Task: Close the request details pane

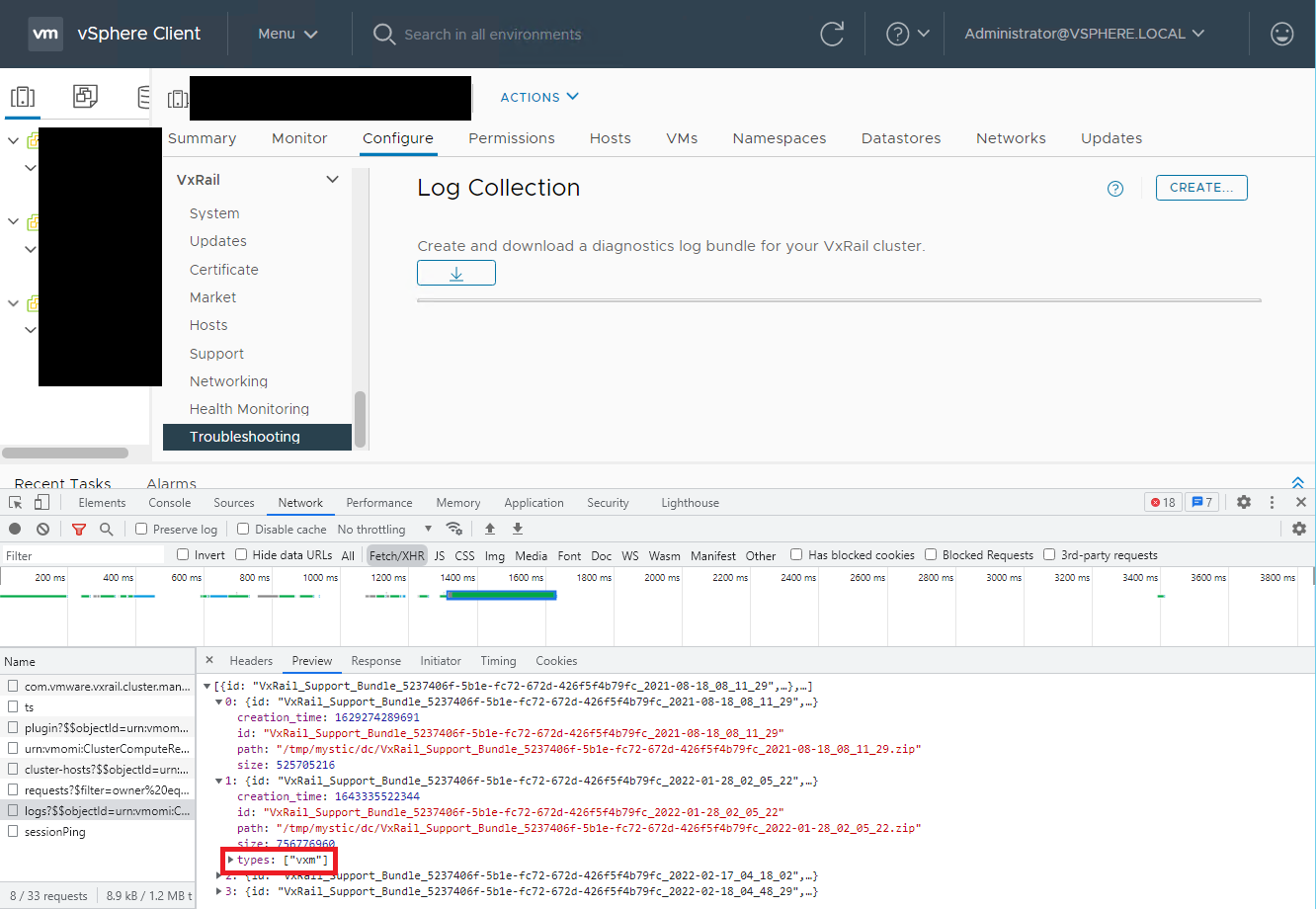Action: tap(209, 660)
